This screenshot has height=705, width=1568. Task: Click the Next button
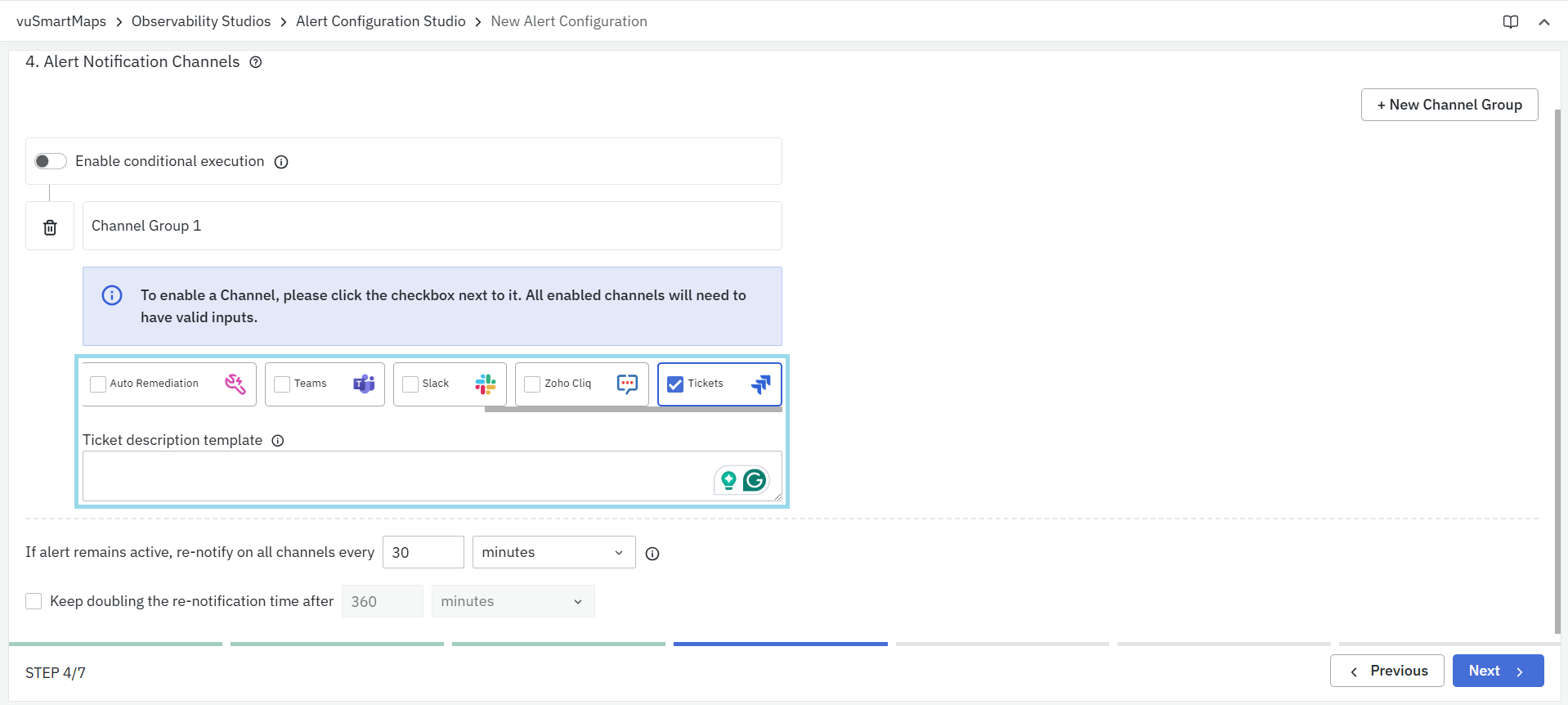tap(1497, 671)
